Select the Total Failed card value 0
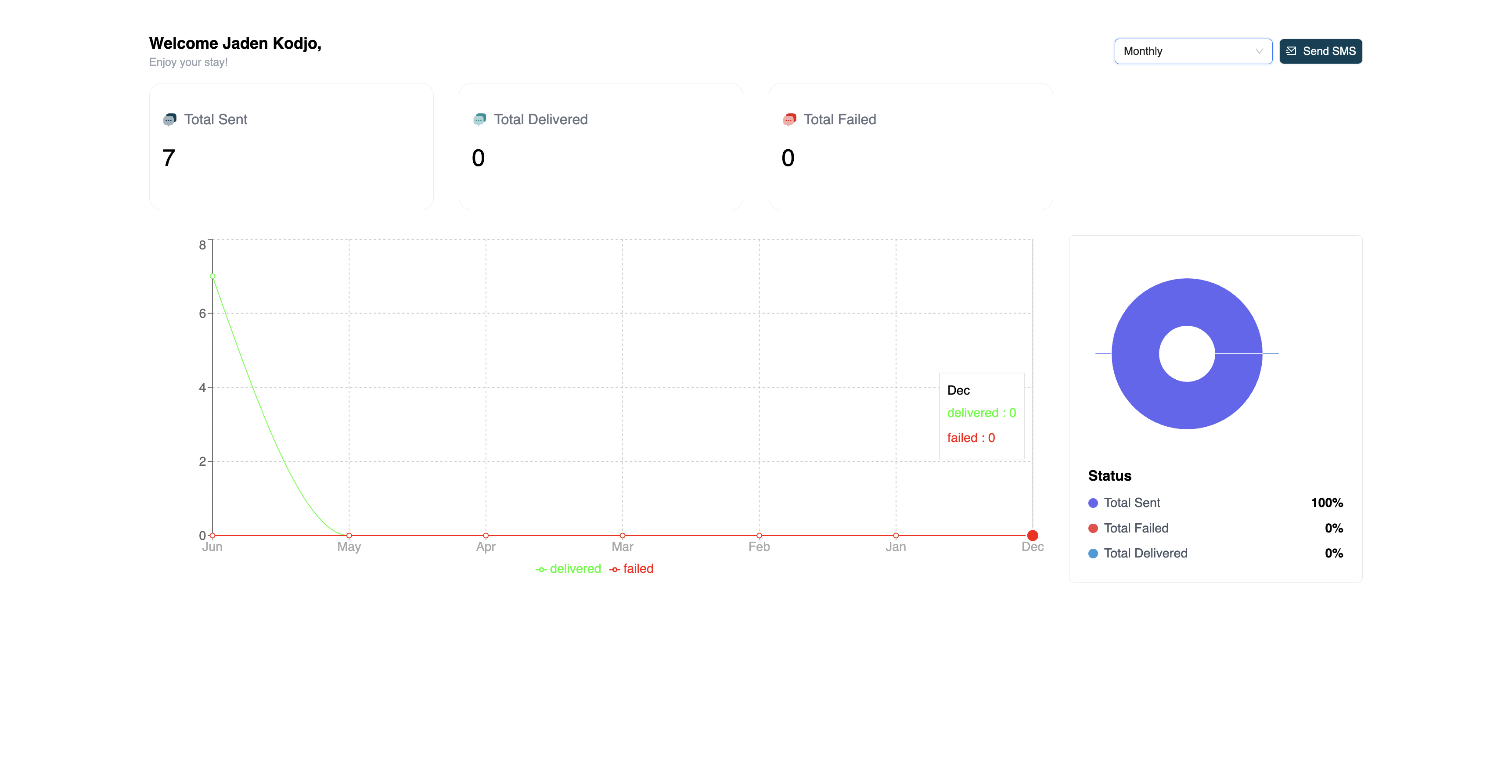This screenshot has height=784, width=1512. pyautogui.click(x=788, y=158)
